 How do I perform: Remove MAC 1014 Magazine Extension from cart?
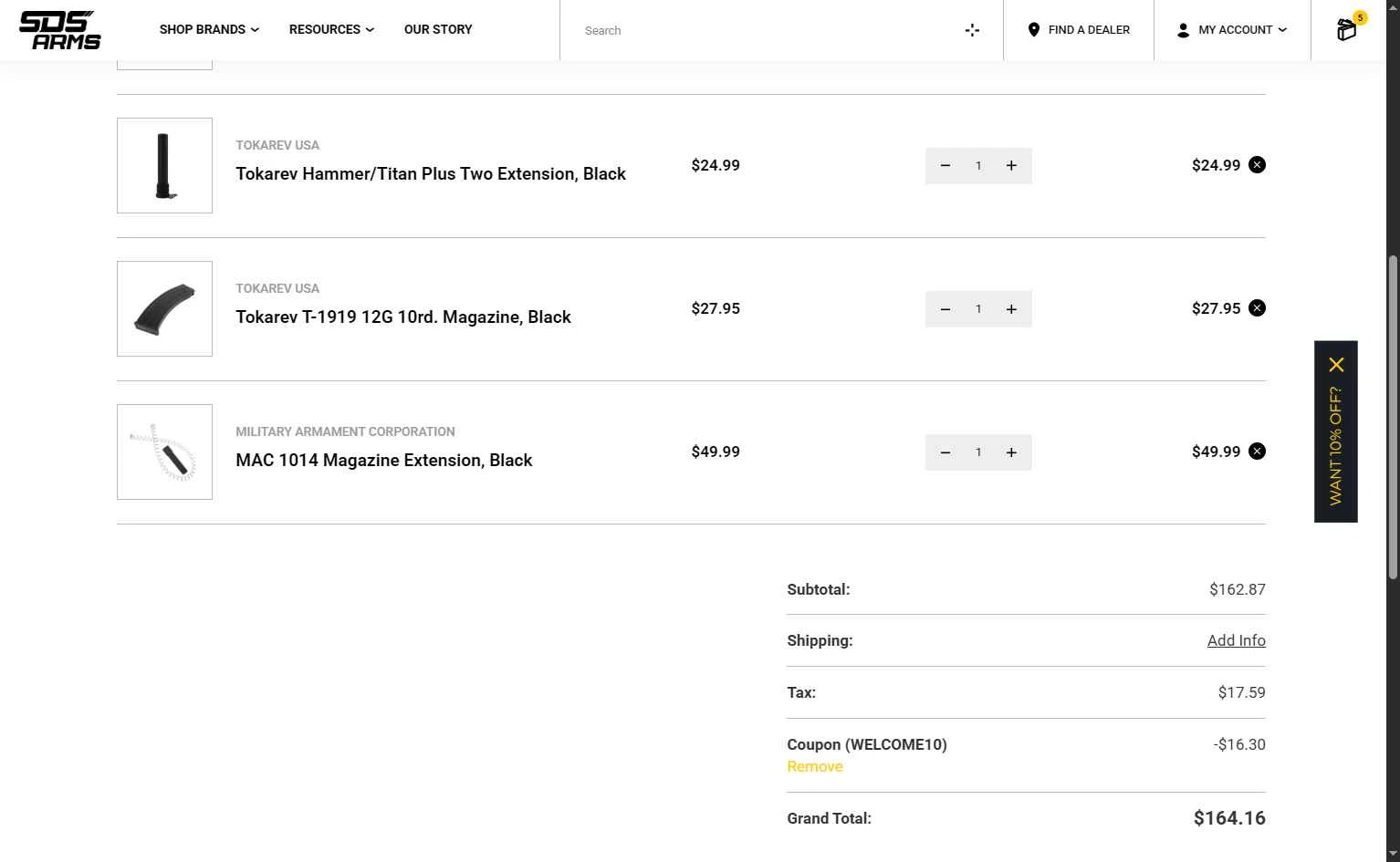[x=1257, y=452]
